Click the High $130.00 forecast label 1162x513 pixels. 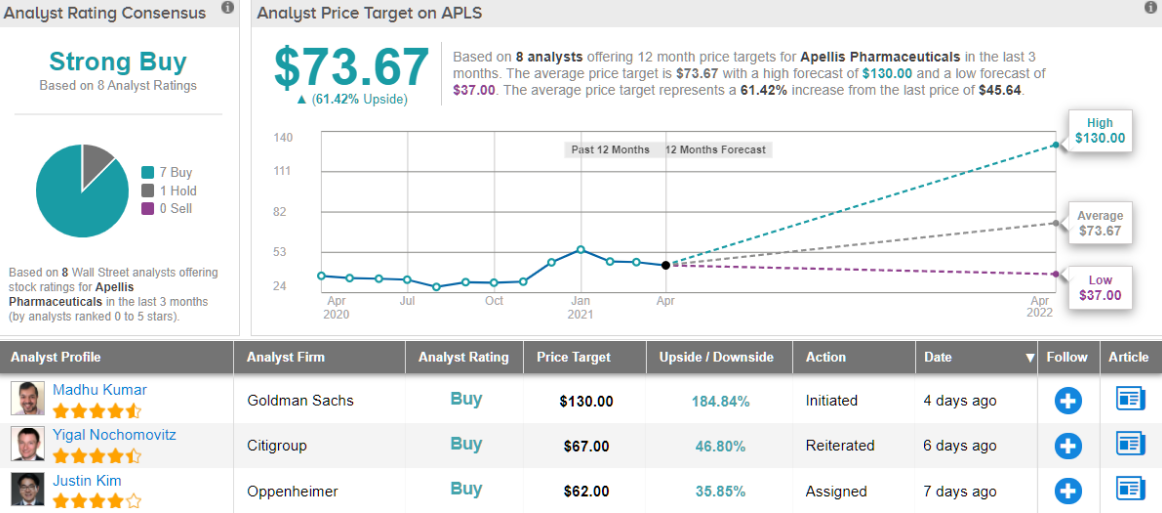(1099, 131)
